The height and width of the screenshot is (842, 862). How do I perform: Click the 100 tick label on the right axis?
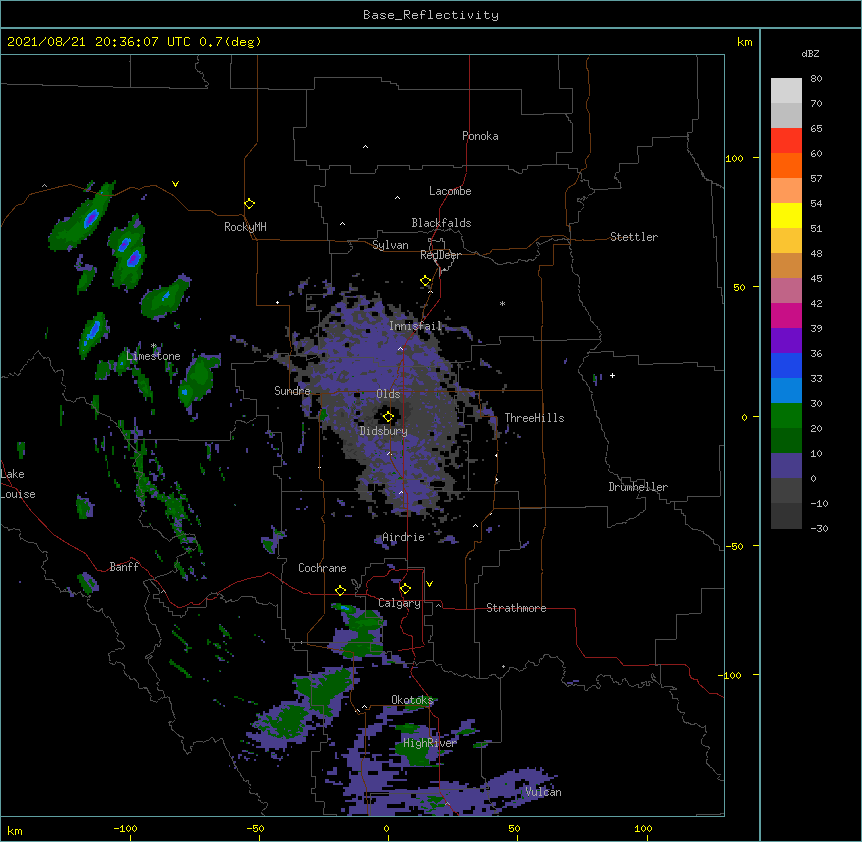734,158
